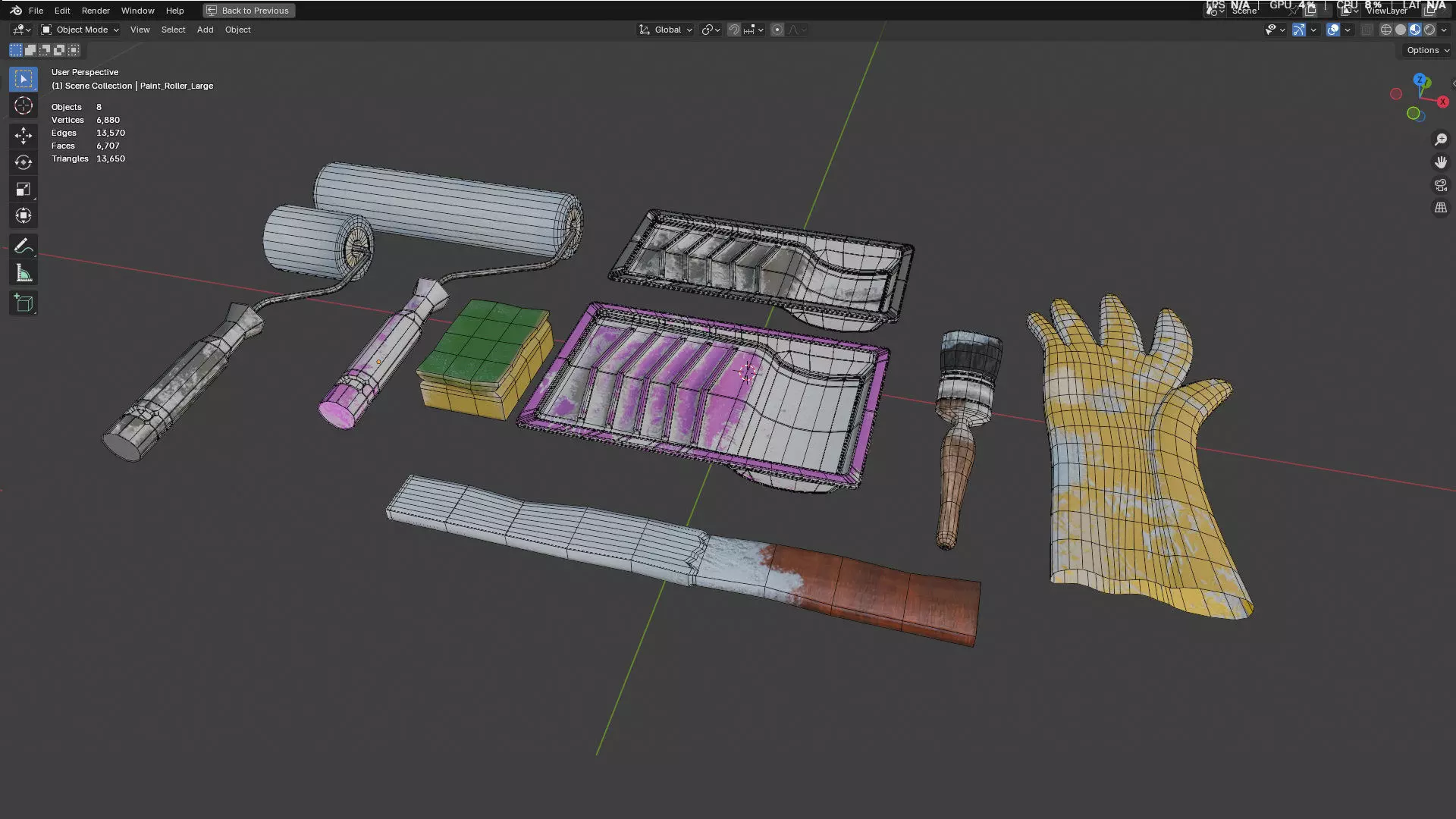This screenshot has height=819, width=1456.
Task: Toggle the show gizmo button
Action: (1299, 30)
